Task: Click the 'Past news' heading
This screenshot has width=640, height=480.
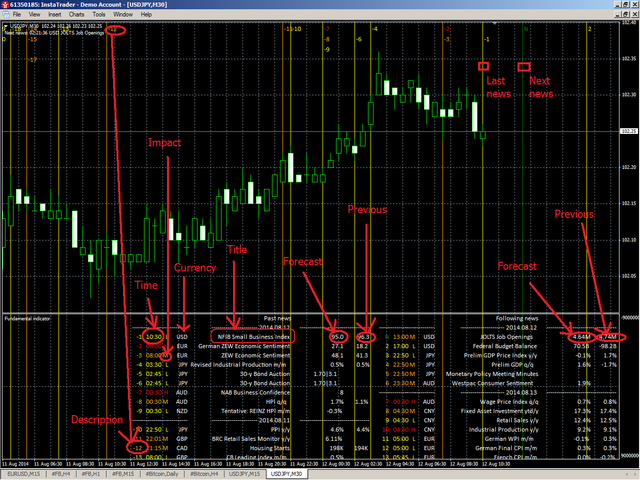Action: click(x=277, y=318)
